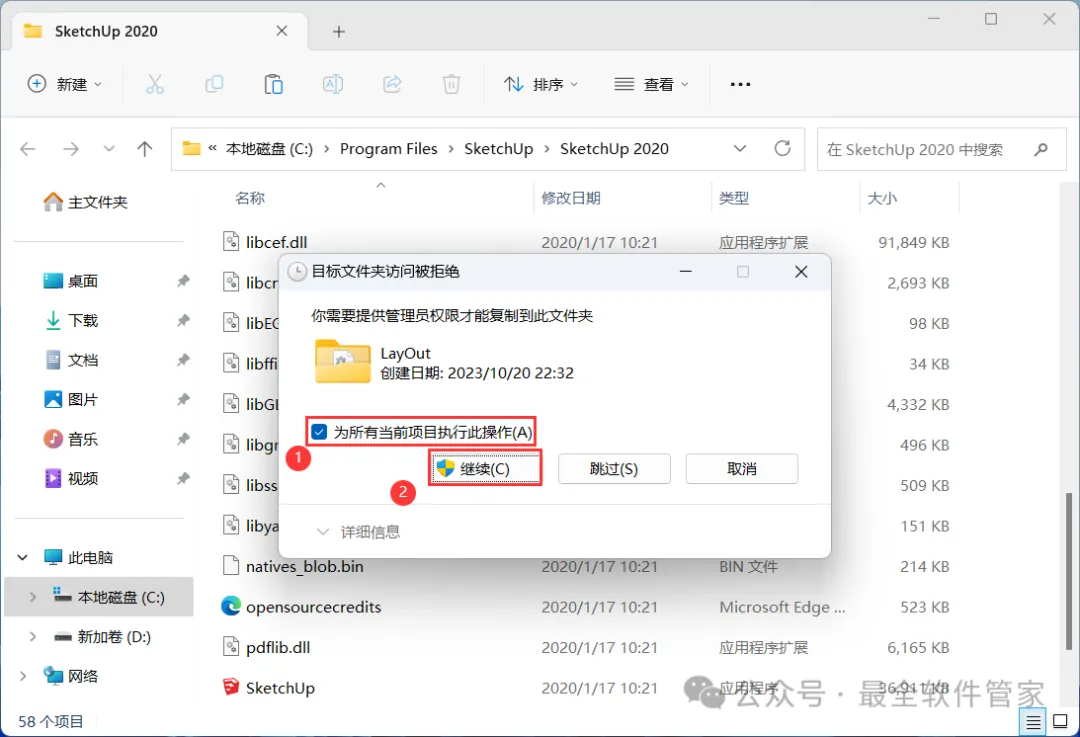Sort by 类型 column header
The width and height of the screenshot is (1080, 737).
pos(734,198)
